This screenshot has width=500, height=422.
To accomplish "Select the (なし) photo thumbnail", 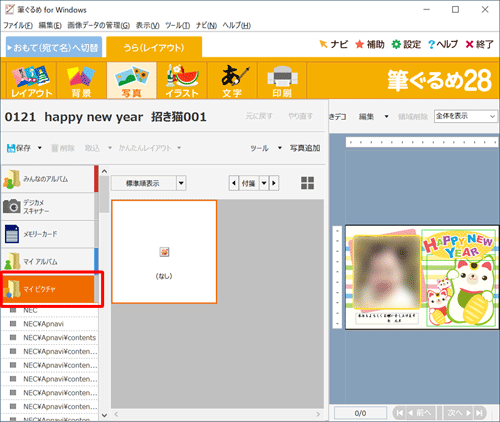I will [164, 252].
